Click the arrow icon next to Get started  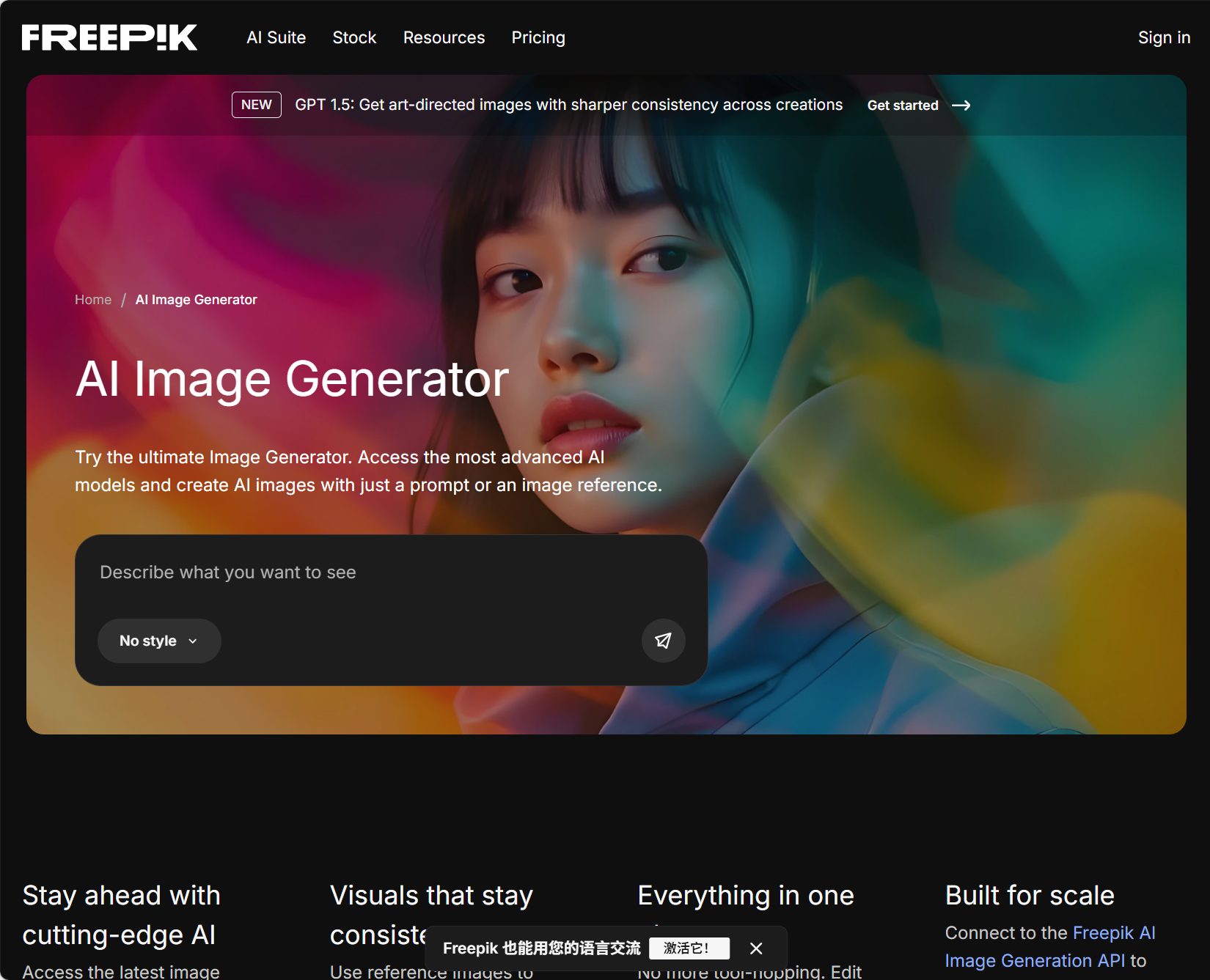click(963, 106)
